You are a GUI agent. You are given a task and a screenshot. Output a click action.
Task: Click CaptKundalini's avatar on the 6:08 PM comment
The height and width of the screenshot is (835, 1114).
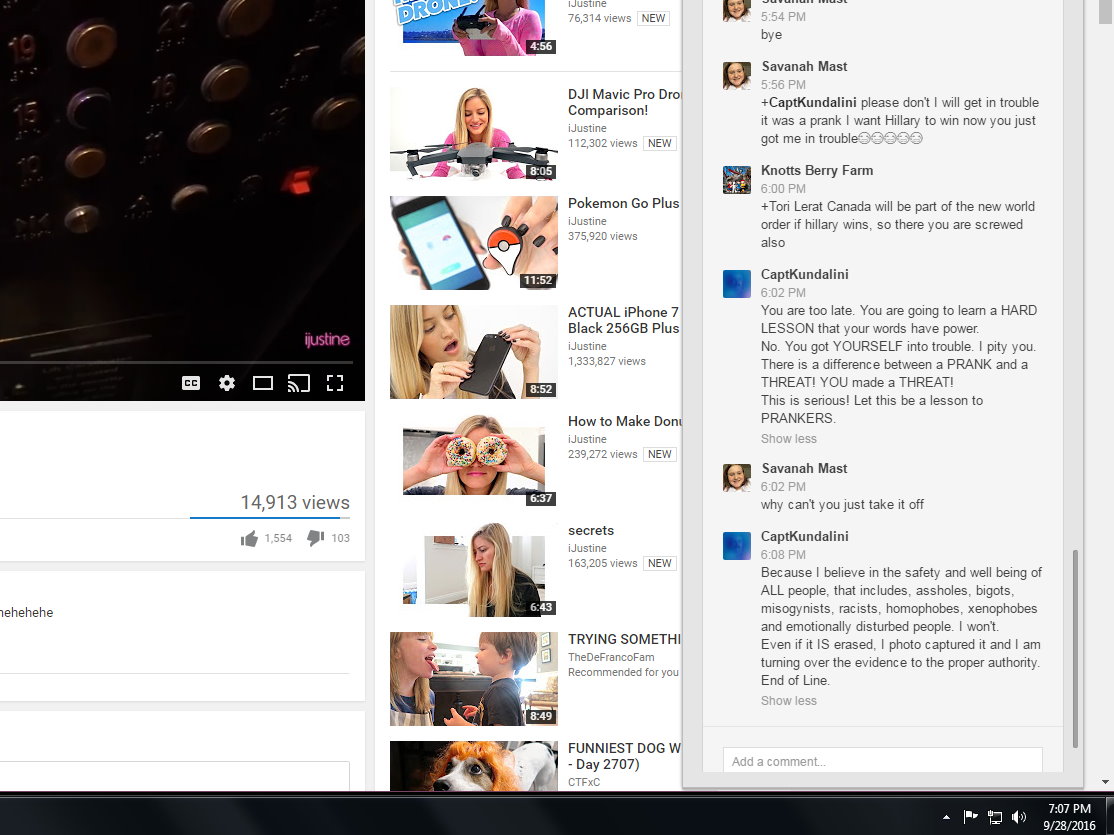737,546
